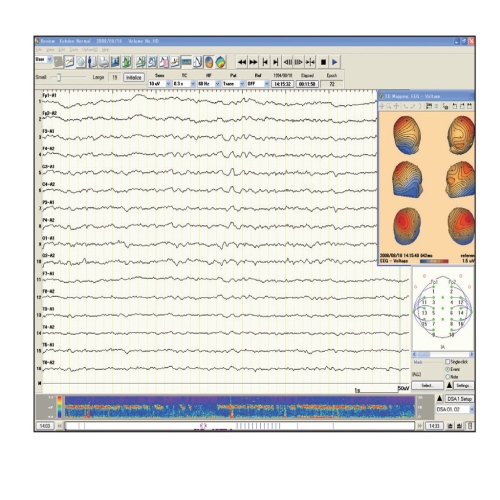Viewport: 500px width, 500px height.
Task: Click the rightmost icon in 3D Mapping toolbar
Action: (x=469, y=106)
